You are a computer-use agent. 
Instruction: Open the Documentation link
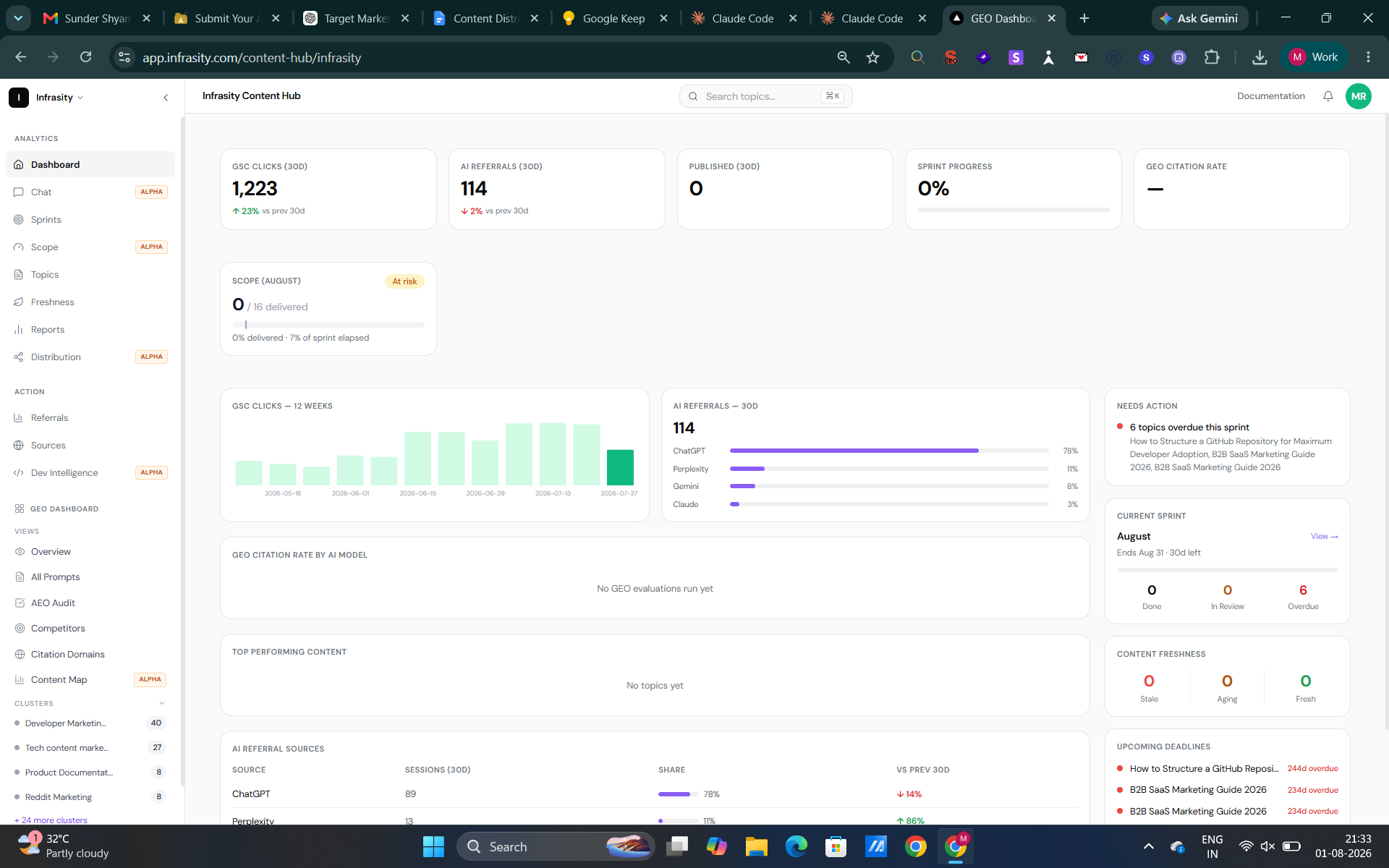point(1270,96)
